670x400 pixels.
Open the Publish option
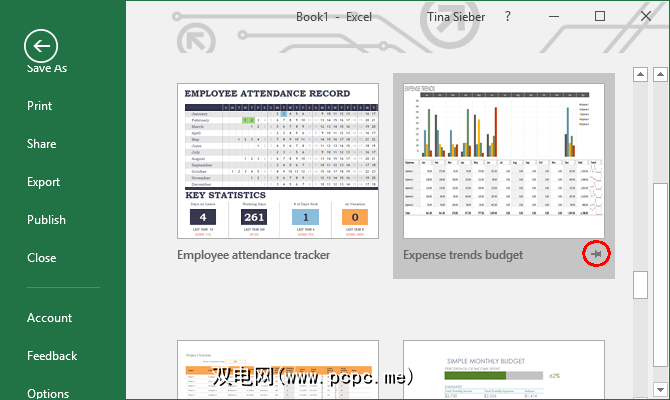tap(46, 220)
